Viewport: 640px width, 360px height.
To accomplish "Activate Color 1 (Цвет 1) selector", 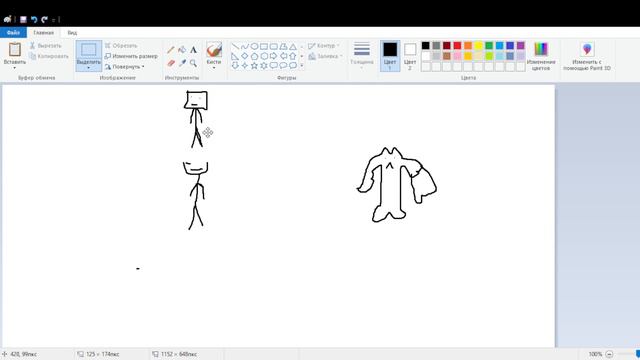I will (x=390, y=56).
